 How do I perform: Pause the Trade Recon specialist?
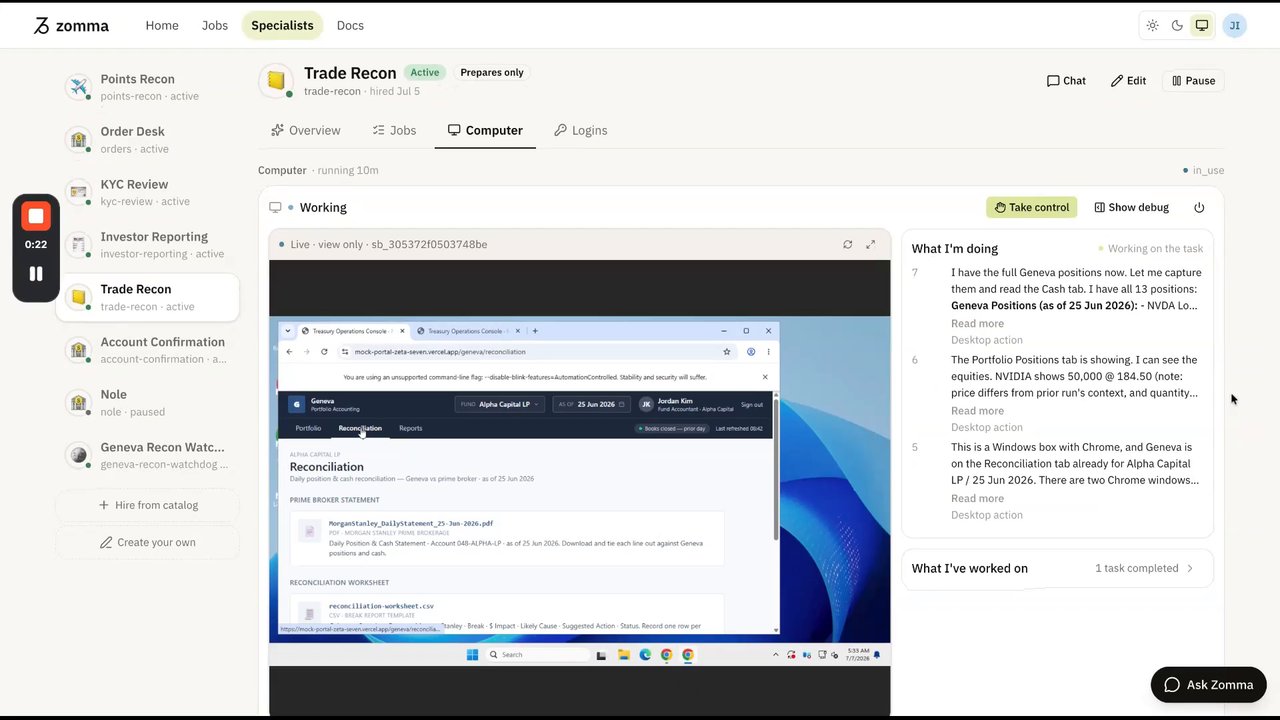tap(1193, 81)
